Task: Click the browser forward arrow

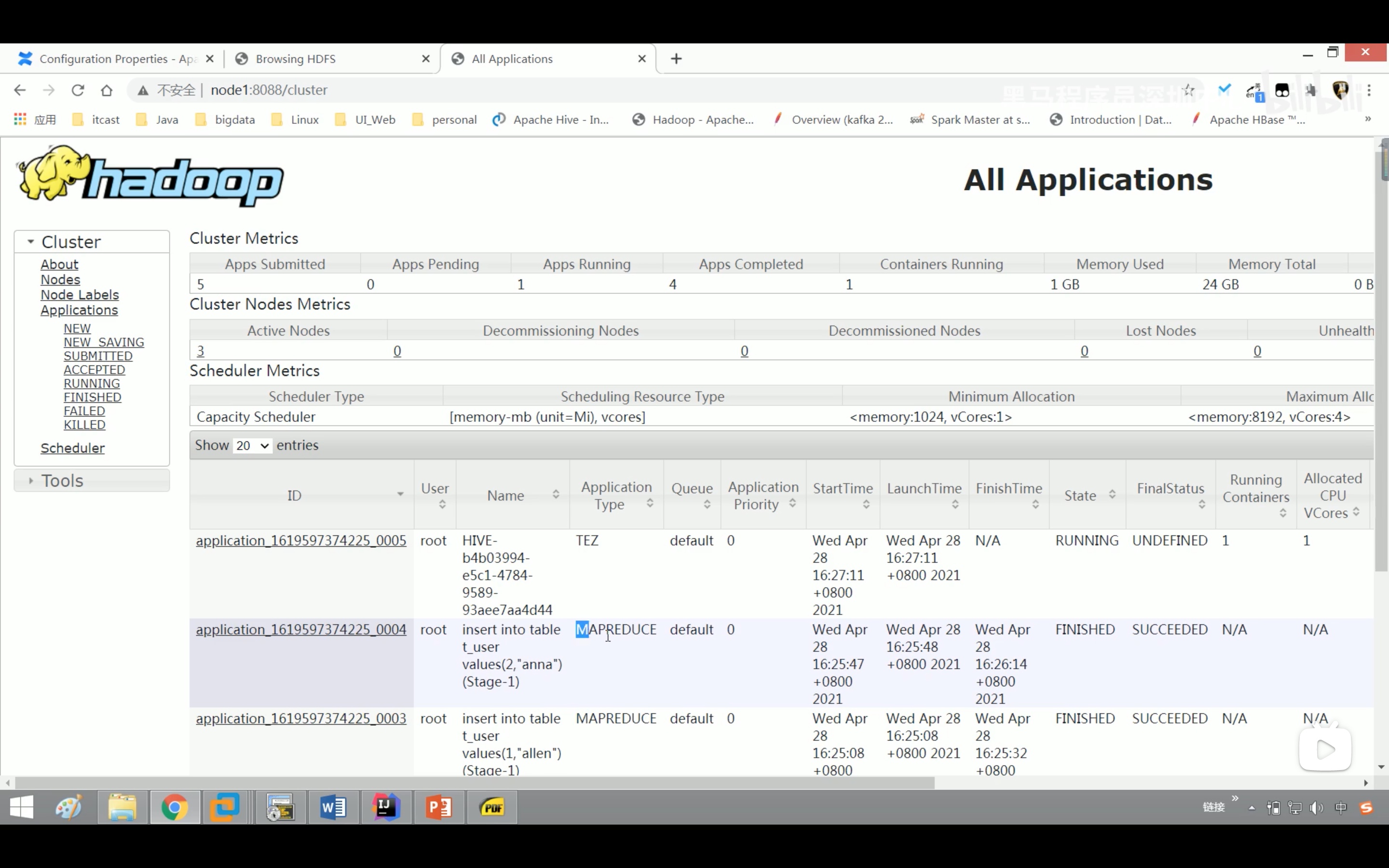Action: (x=49, y=90)
